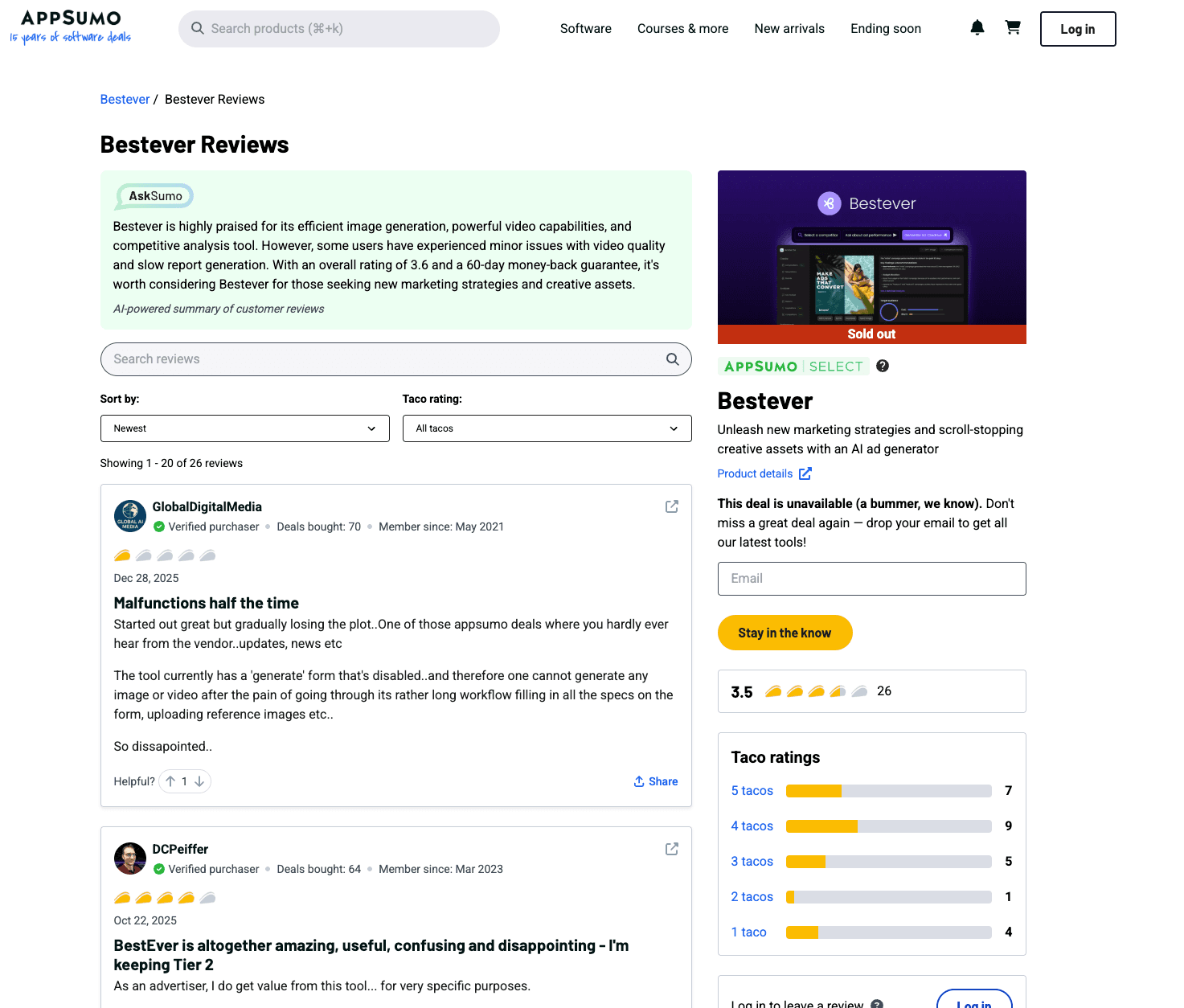Share the GlobalDigitalMedia review

[x=656, y=781]
